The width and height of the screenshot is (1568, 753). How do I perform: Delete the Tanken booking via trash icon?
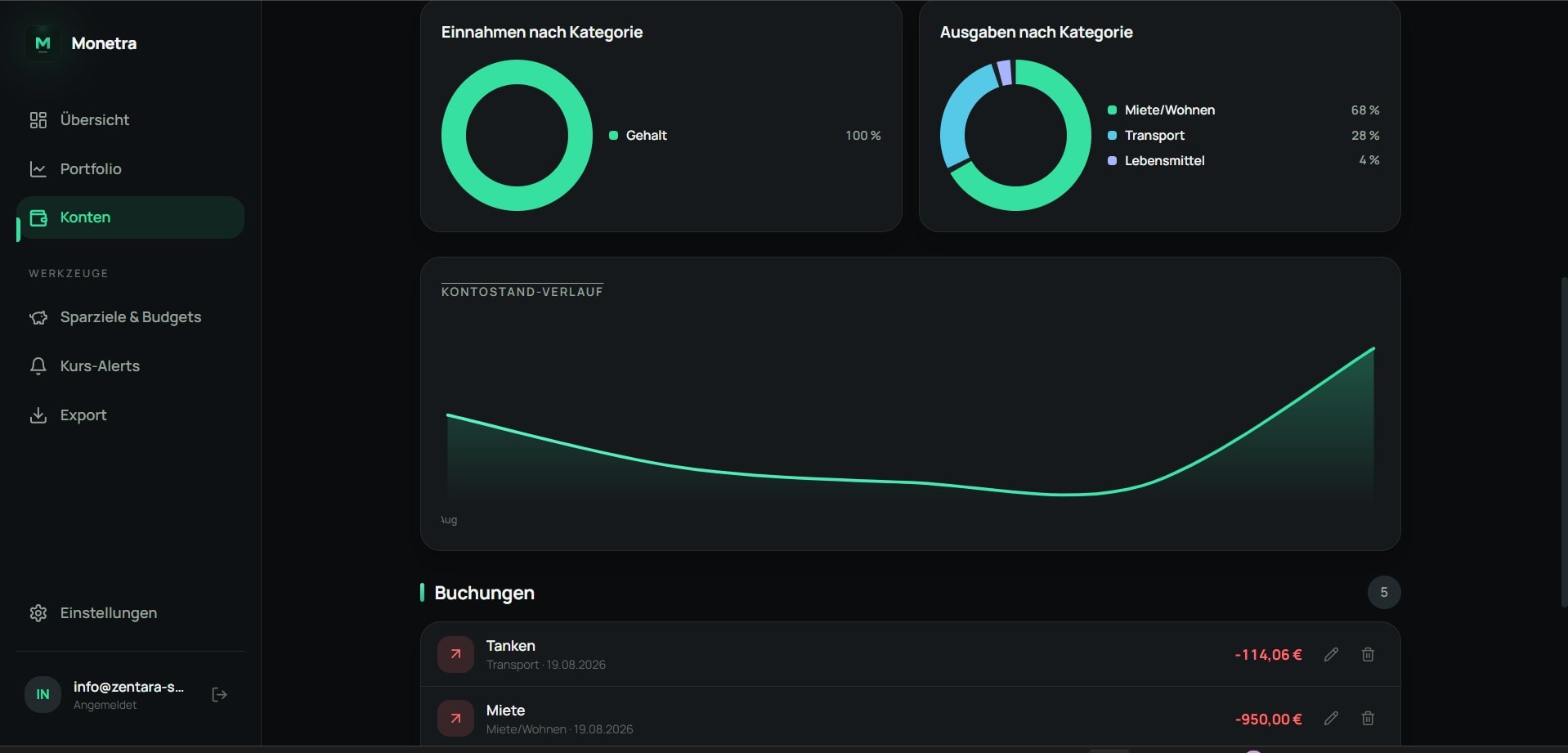pos(1368,654)
